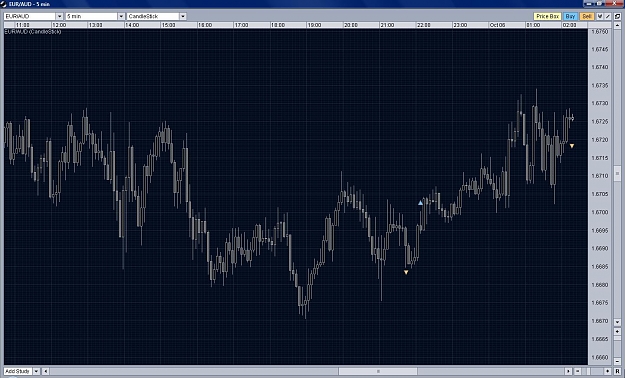Click the horizontal scrollbar right arrow
The width and height of the screenshot is (625, 378).
568,371
